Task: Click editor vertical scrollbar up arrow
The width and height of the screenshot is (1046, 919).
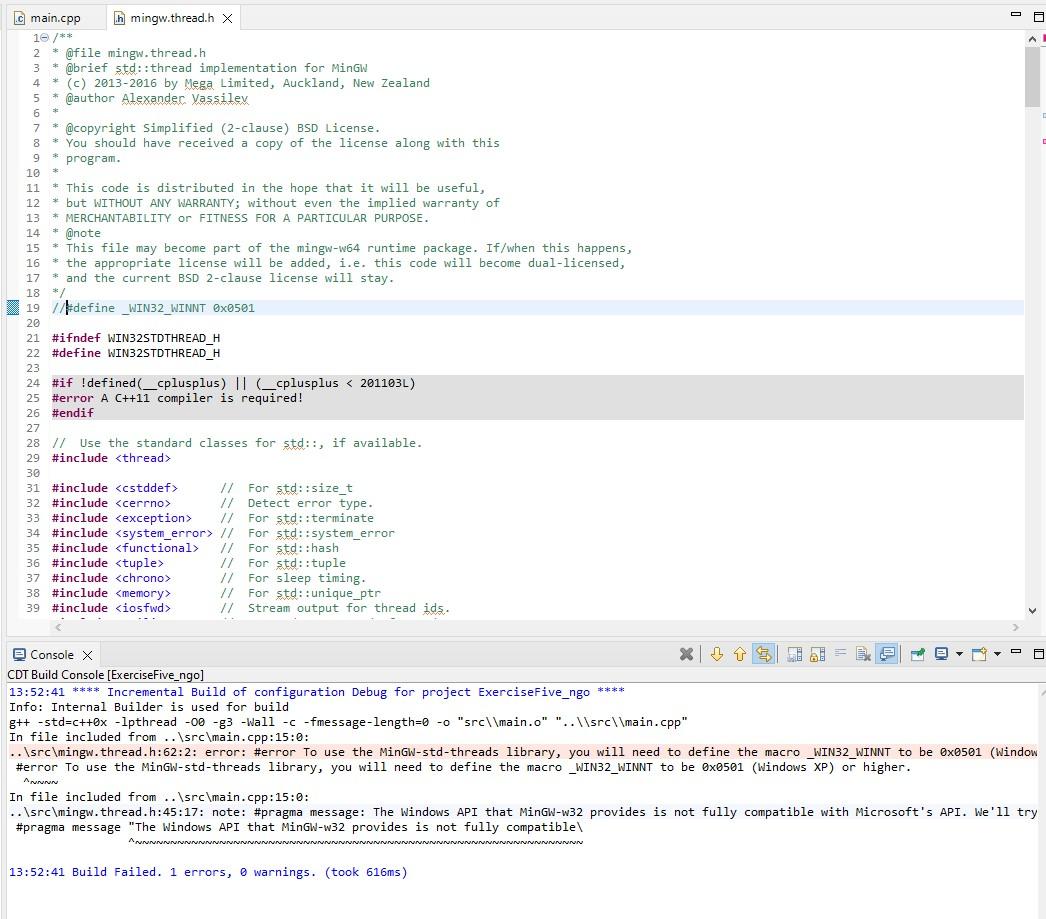Action: (x=1032, y=39)
